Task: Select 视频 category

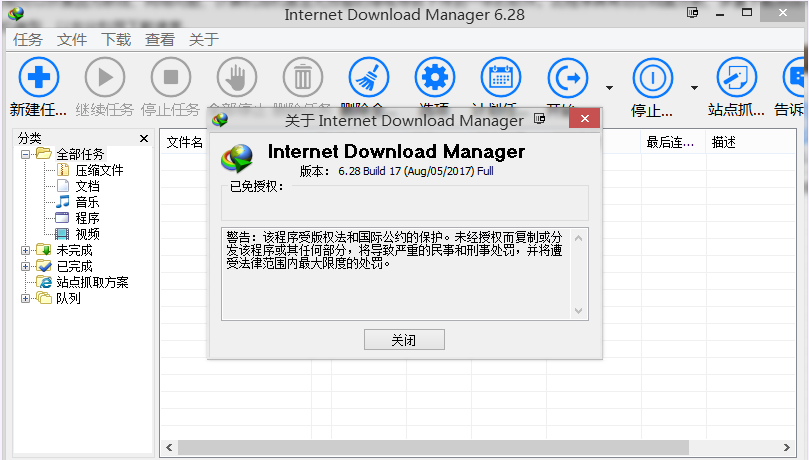Action: 87,234
